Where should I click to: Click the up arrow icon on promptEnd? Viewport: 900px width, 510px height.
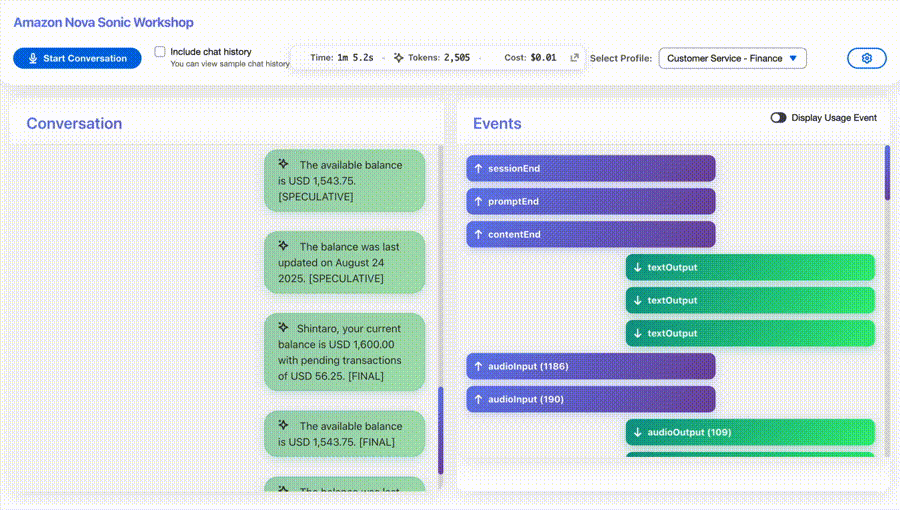[478, 201]
